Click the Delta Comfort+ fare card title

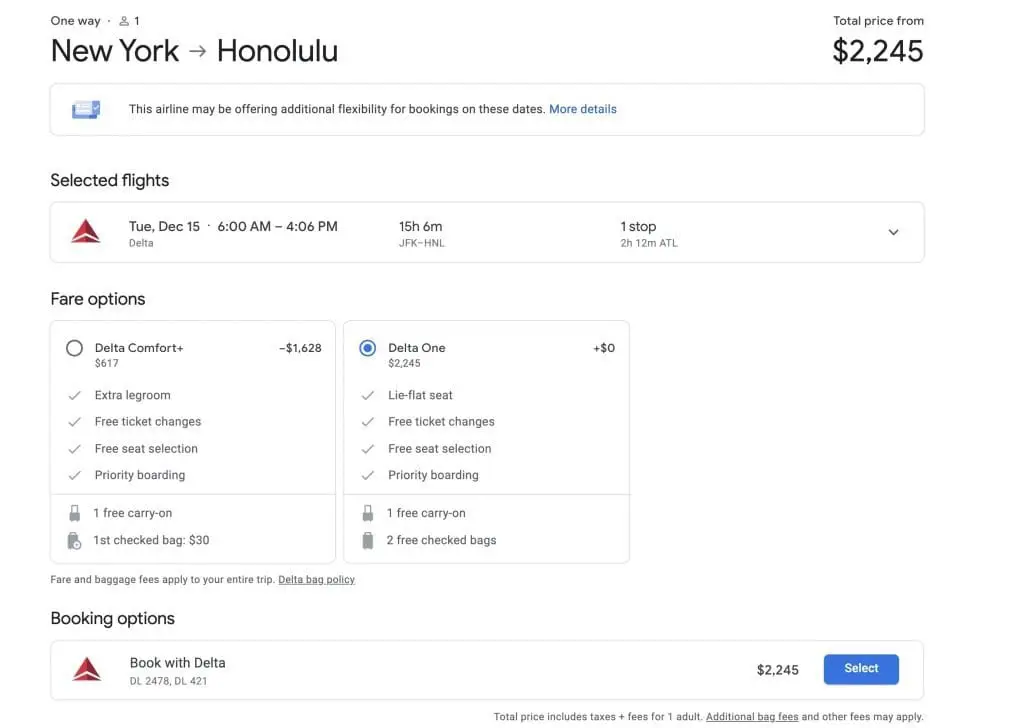(139, 348)
